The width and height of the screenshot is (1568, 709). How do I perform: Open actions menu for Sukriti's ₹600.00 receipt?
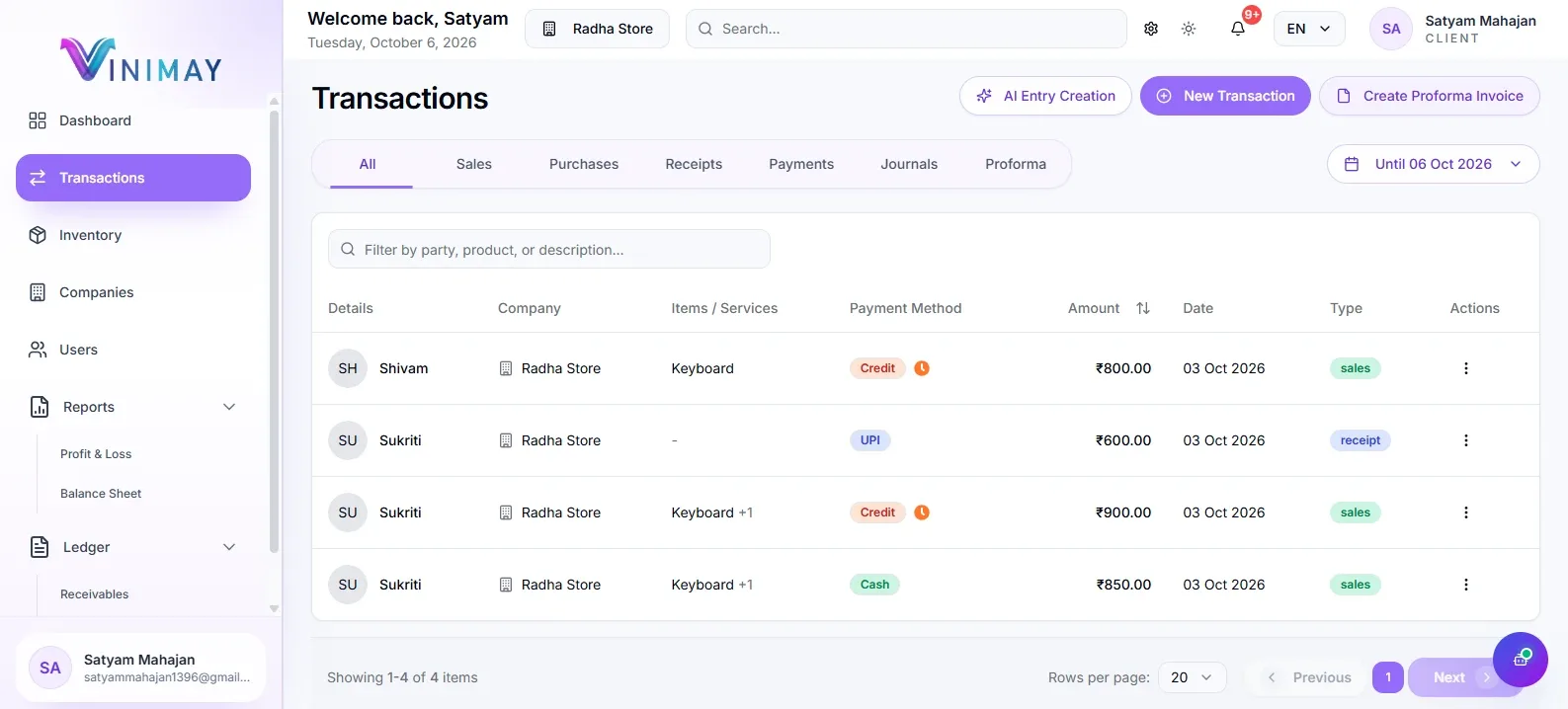click(1466, 440)
